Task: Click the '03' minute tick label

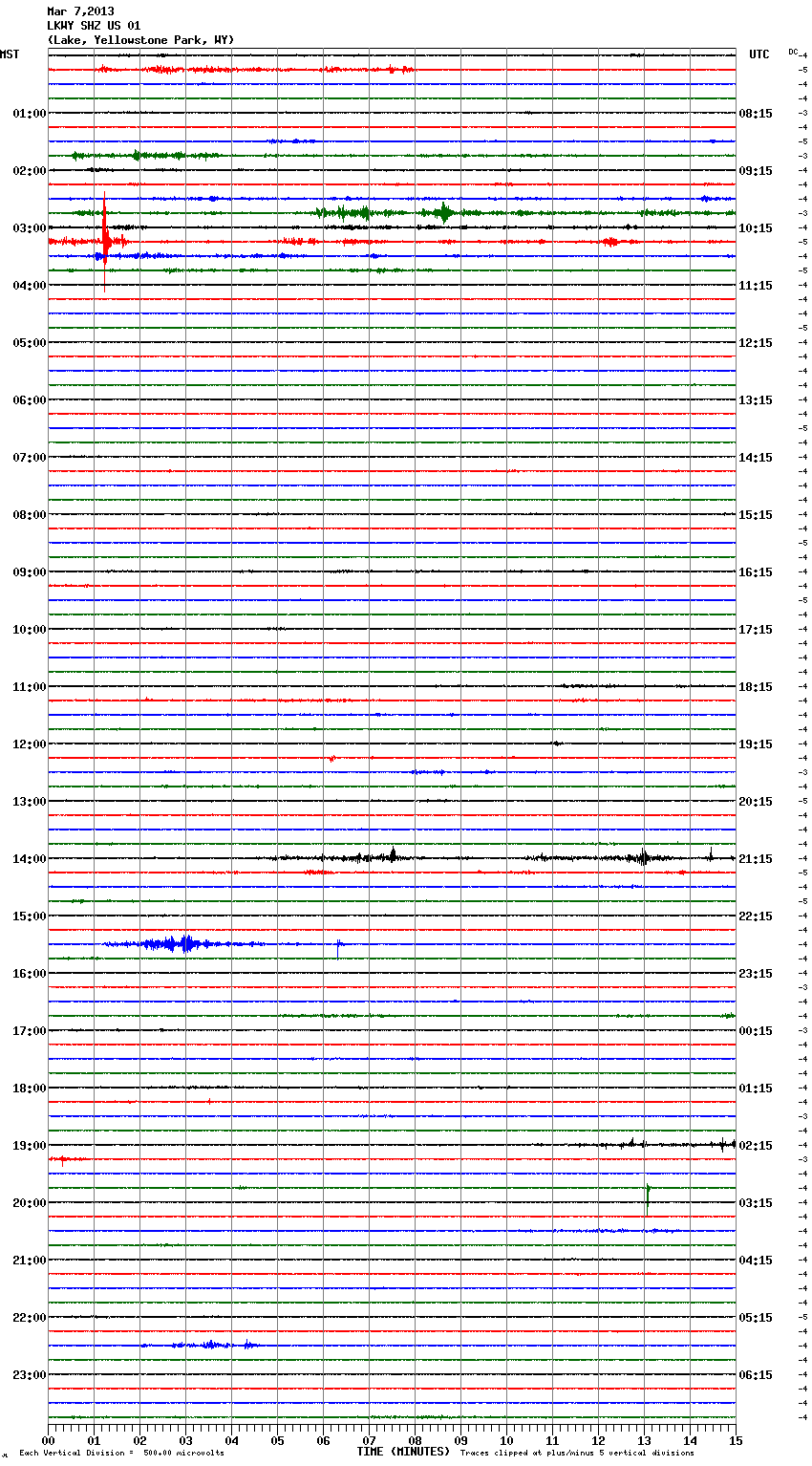Action: pos(185,1441)
